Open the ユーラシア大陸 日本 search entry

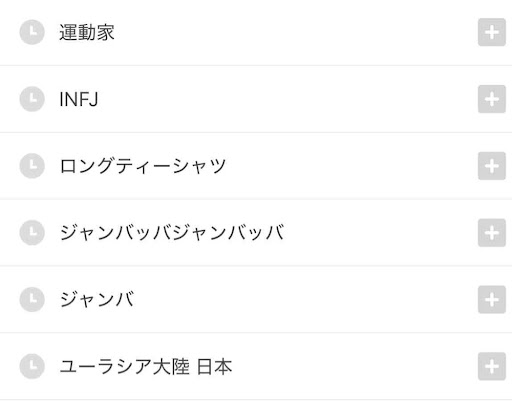click(146, 366)
